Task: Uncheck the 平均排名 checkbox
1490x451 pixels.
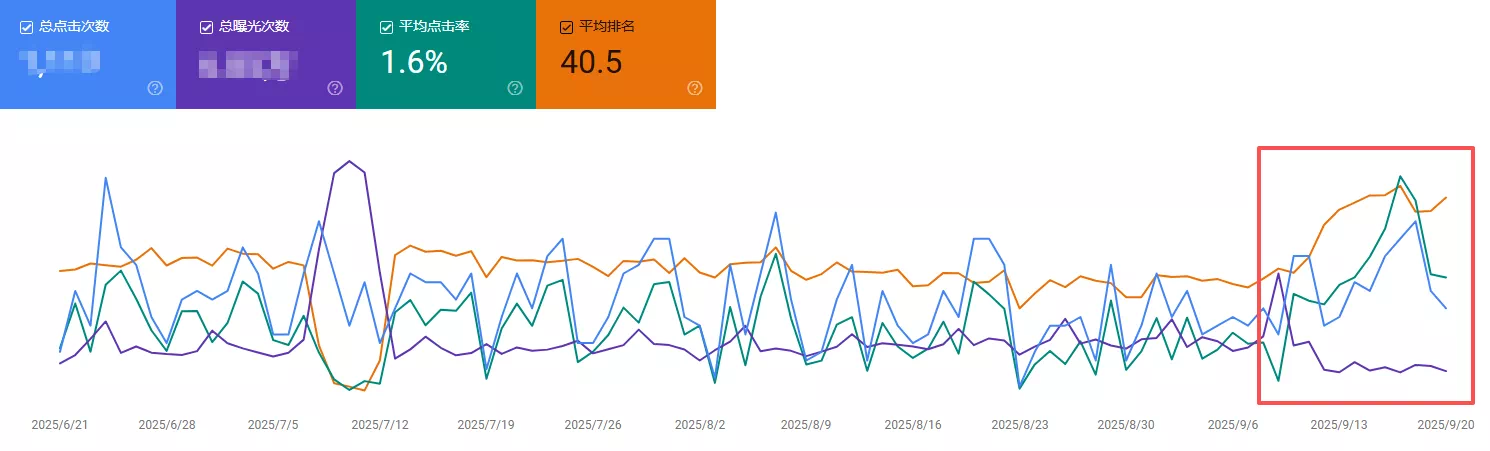Action: tap(566, 27)
